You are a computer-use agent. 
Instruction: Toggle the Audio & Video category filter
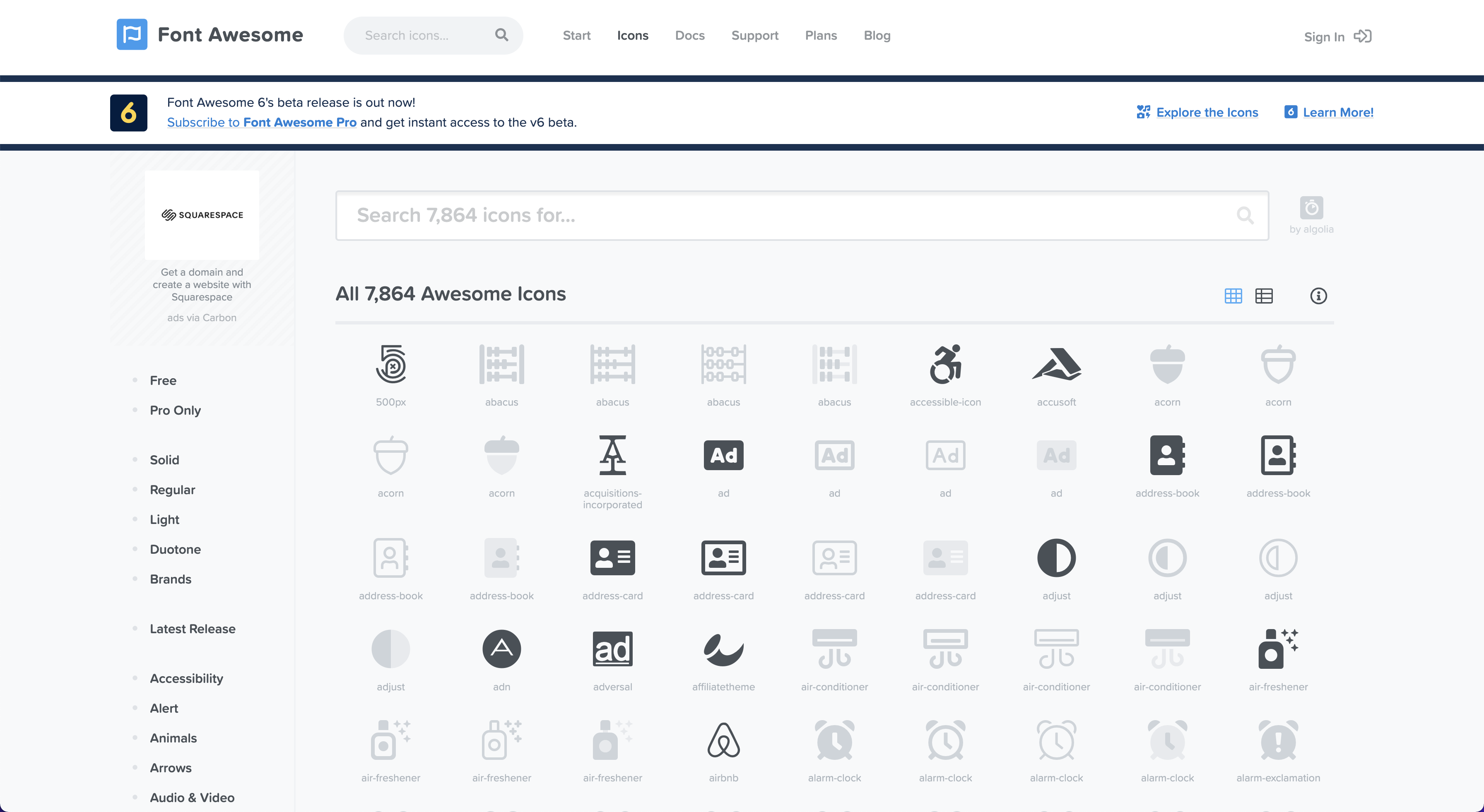[x=192, y=798]
